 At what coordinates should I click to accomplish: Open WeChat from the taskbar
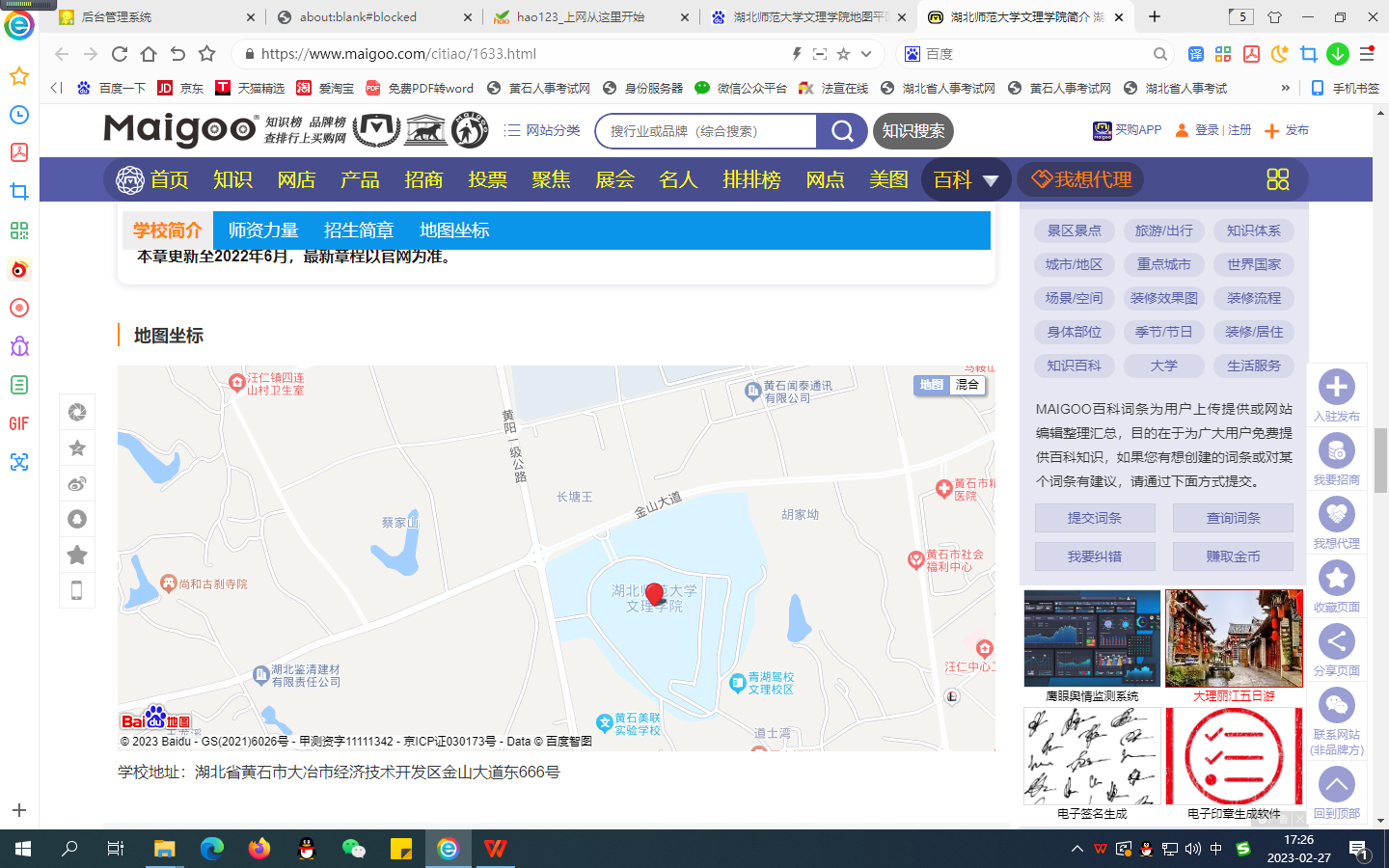[x=354, y=849]
